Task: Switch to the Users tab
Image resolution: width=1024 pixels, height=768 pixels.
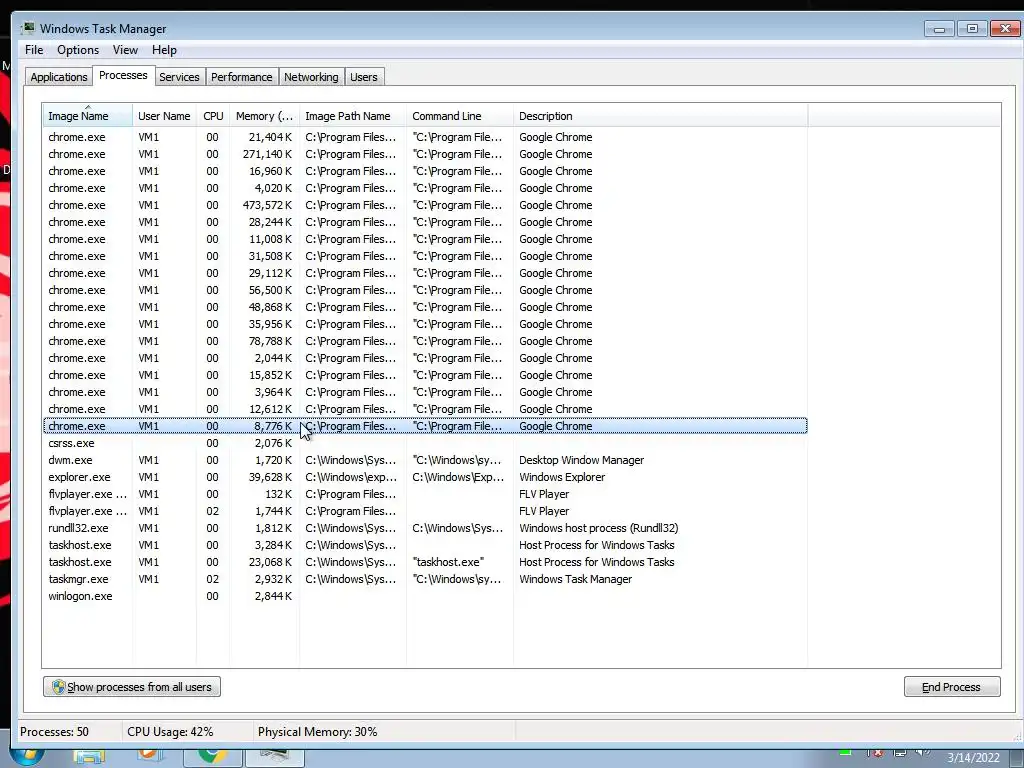Action: point(364,76)
